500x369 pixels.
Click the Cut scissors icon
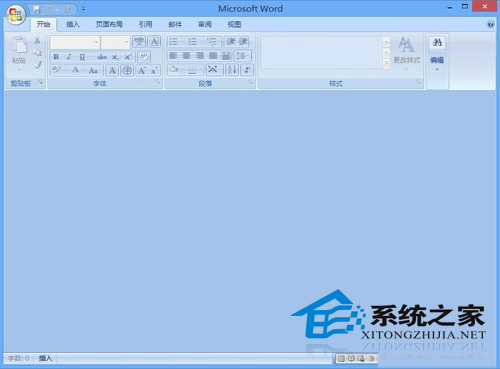tap(37, 41)
